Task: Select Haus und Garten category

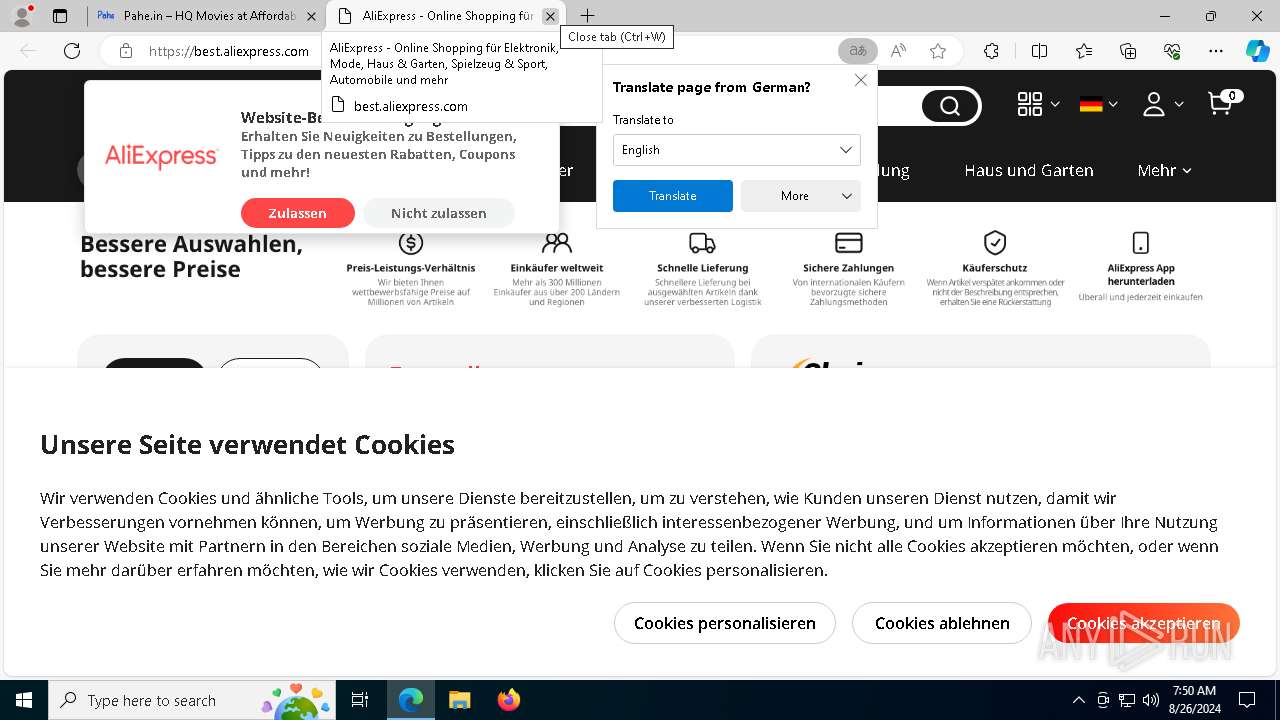Action: 1028,171
